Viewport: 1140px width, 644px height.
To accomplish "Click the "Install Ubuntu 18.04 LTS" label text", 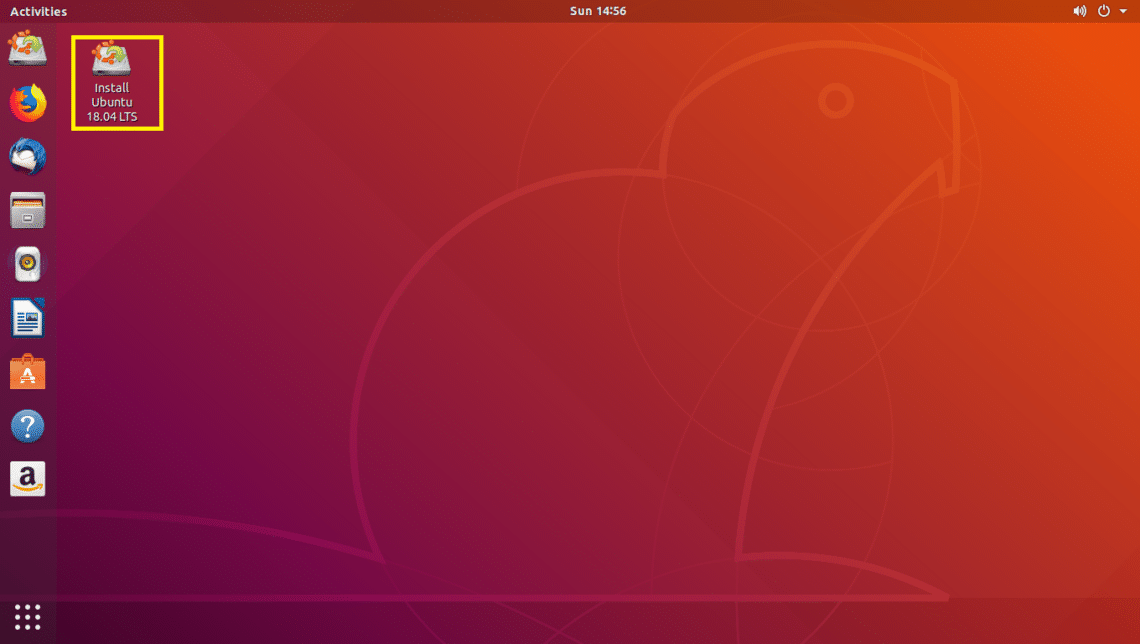I will click(111, 103).
